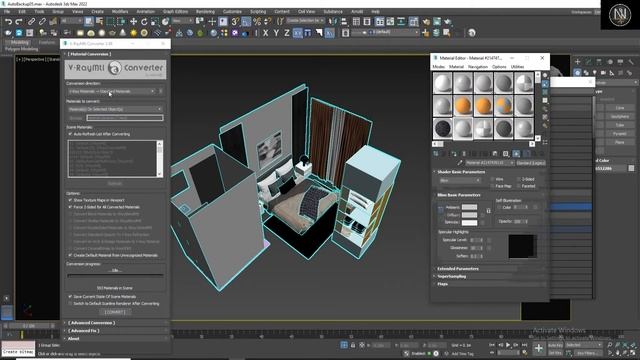This screenshot has height=360, width=640.
Task: Activate the Select and Move tool
Action: (133, 22)
